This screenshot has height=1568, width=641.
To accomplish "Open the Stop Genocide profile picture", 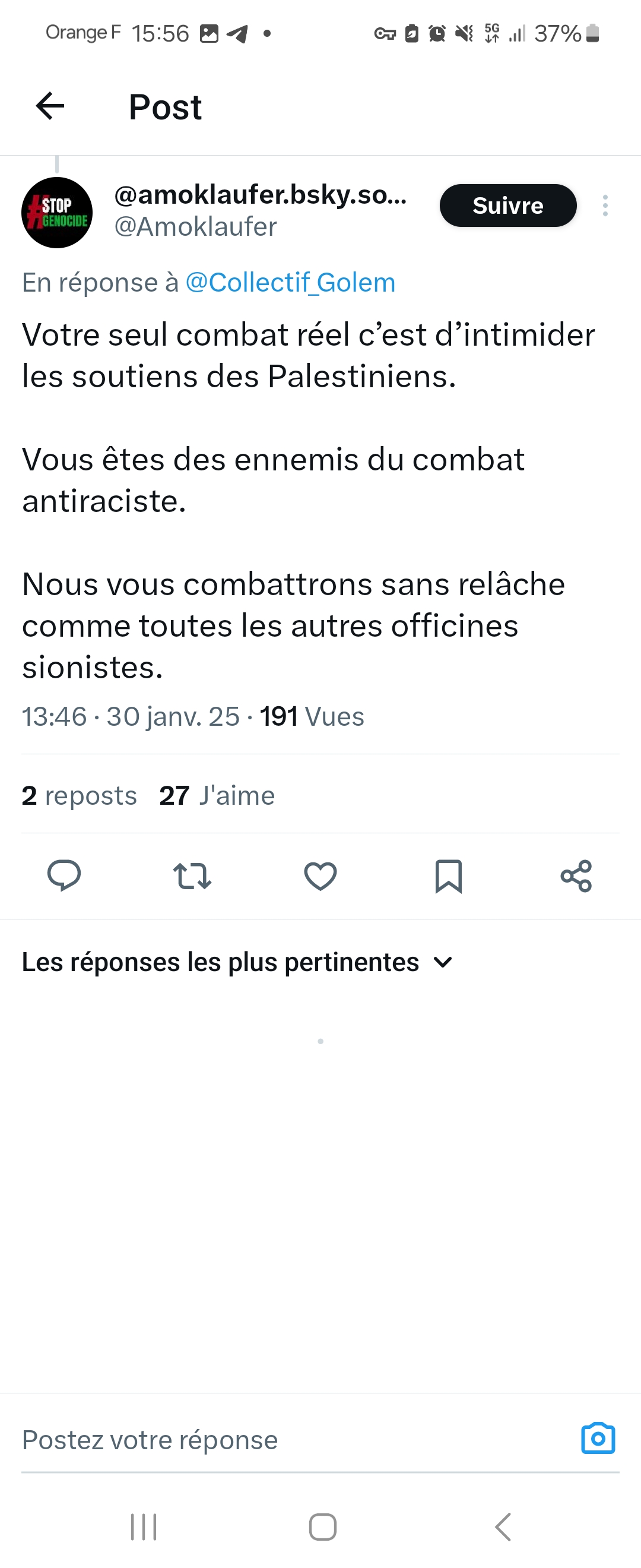I will click(x=57, y=213).
